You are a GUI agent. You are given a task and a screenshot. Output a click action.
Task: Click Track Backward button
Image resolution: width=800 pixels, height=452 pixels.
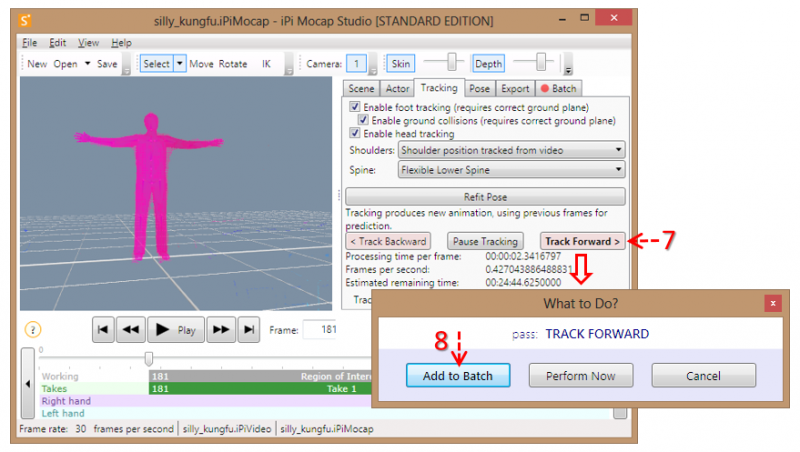[x=388, y=241]
